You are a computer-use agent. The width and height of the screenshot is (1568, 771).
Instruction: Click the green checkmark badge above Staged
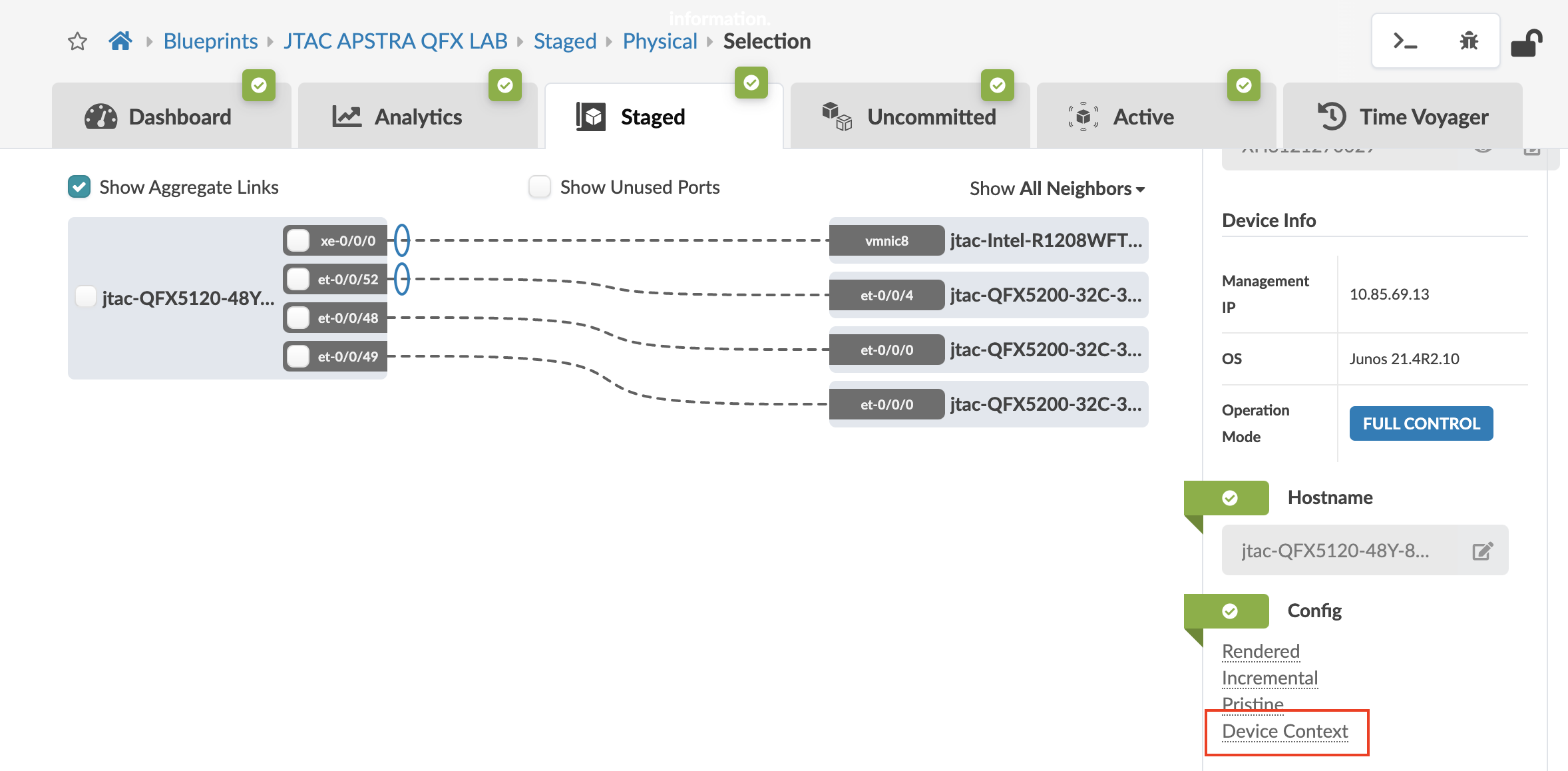751,84
